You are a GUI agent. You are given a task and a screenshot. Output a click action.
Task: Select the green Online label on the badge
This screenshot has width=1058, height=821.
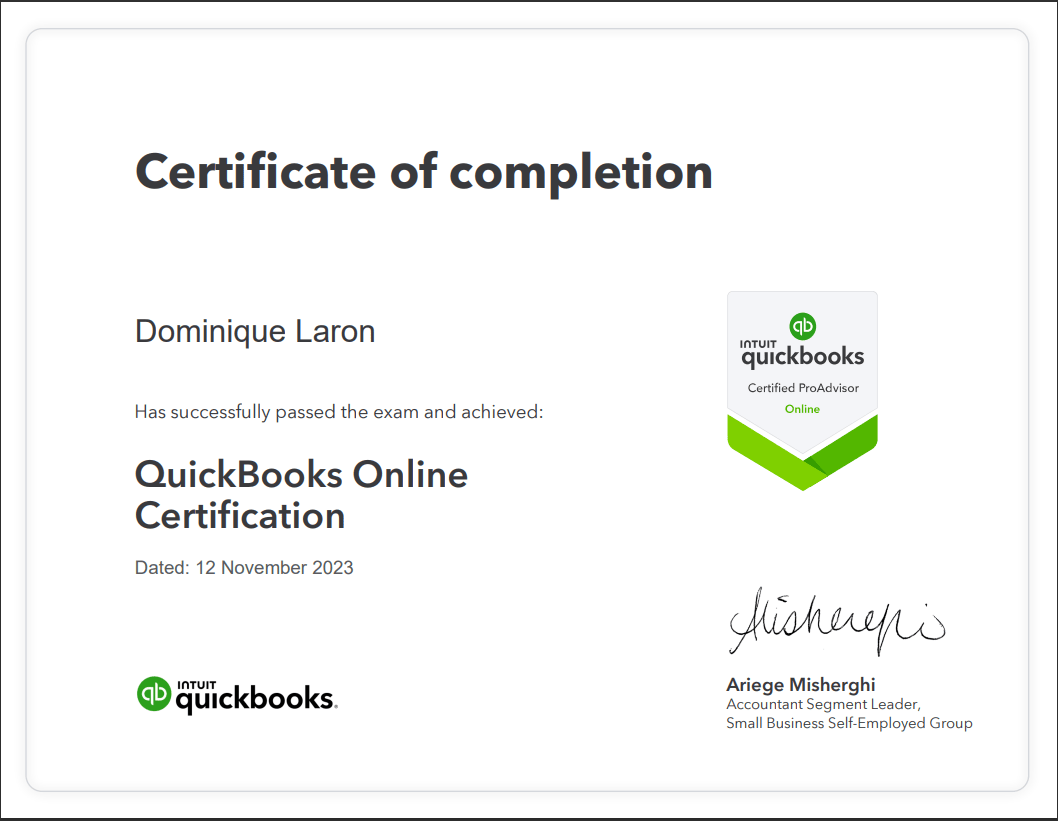coord(802,409)
